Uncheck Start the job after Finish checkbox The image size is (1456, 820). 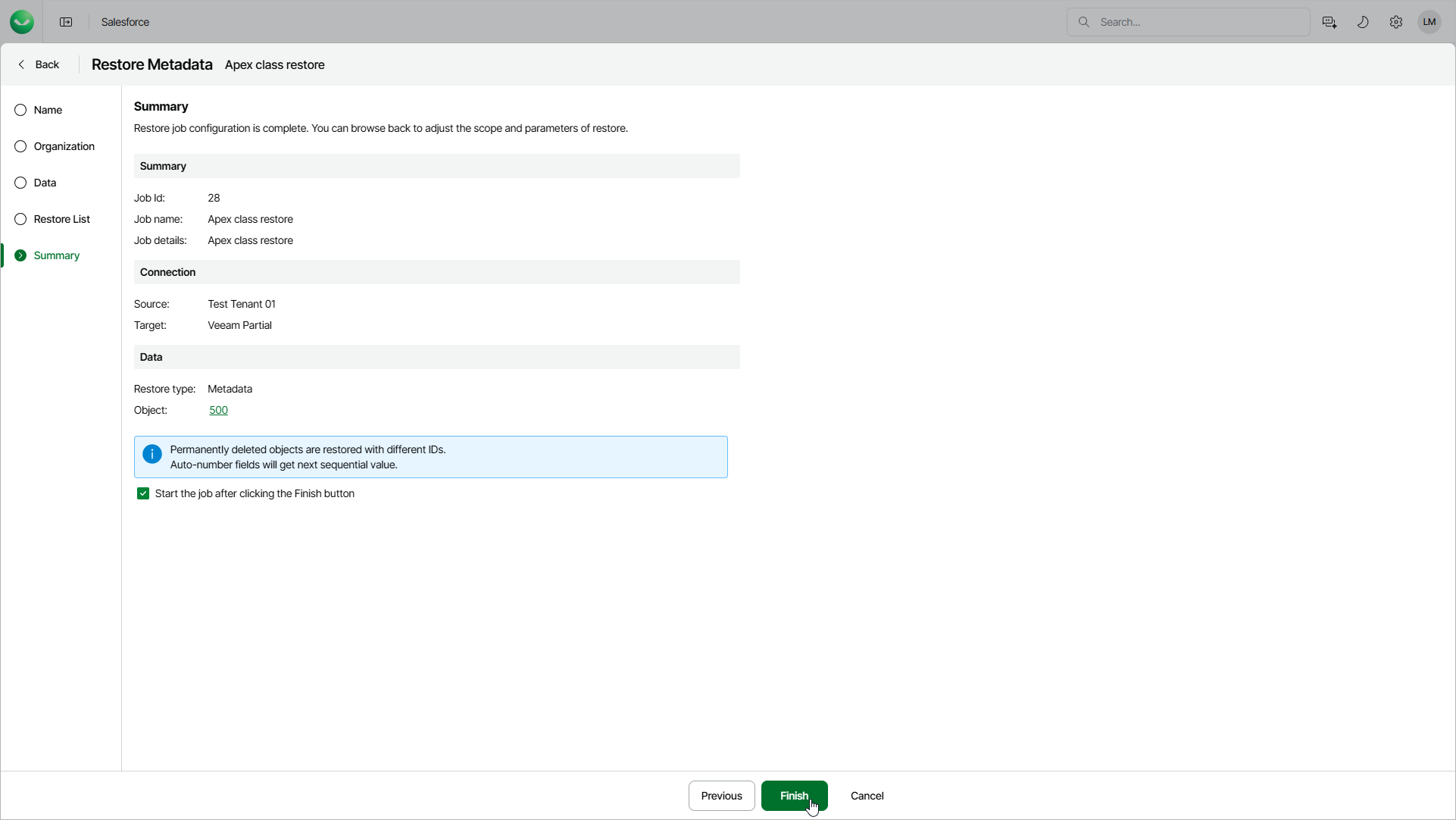(x=143, y=493)
